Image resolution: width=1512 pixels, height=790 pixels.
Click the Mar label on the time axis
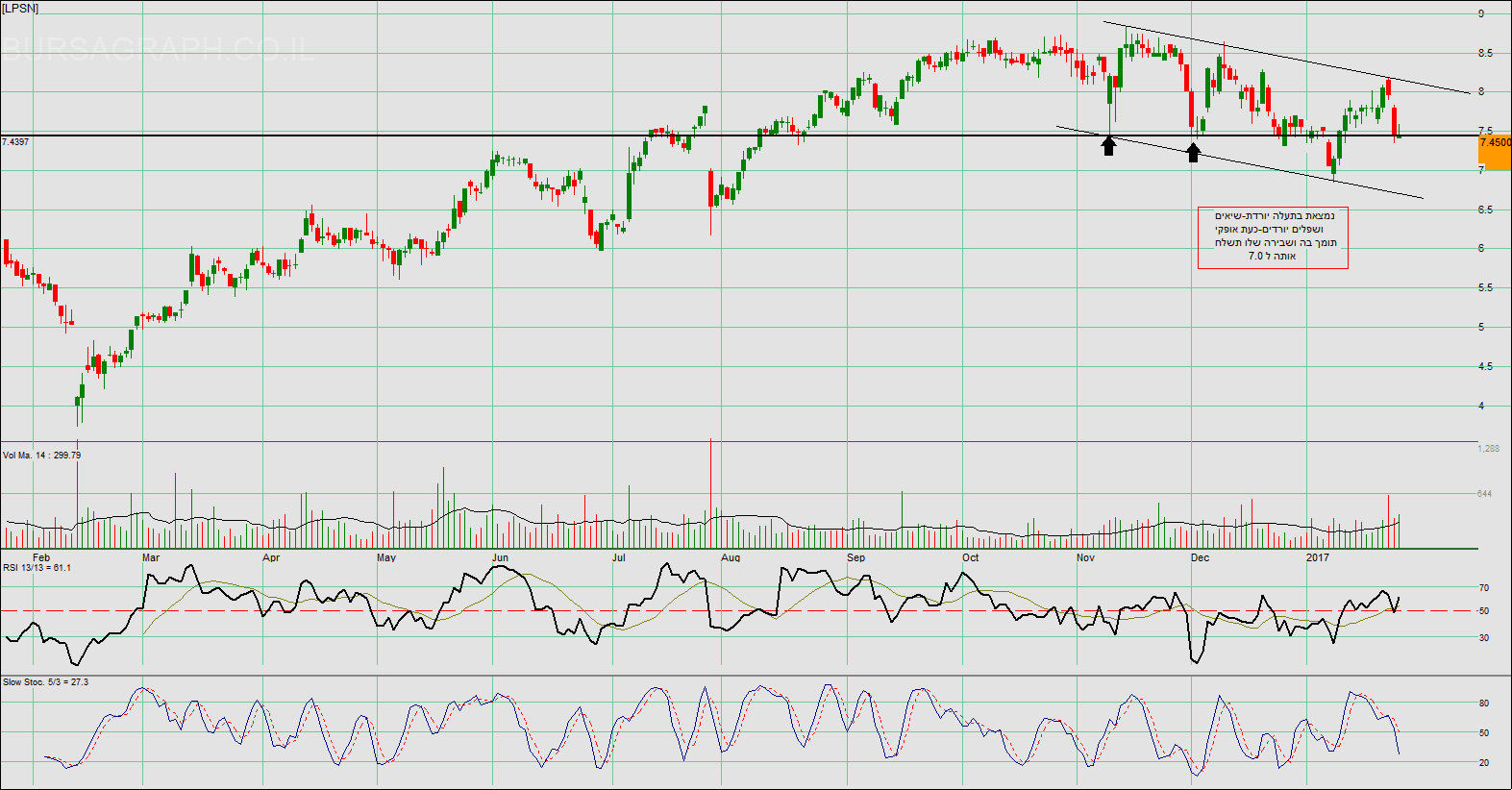coord(151,557)
